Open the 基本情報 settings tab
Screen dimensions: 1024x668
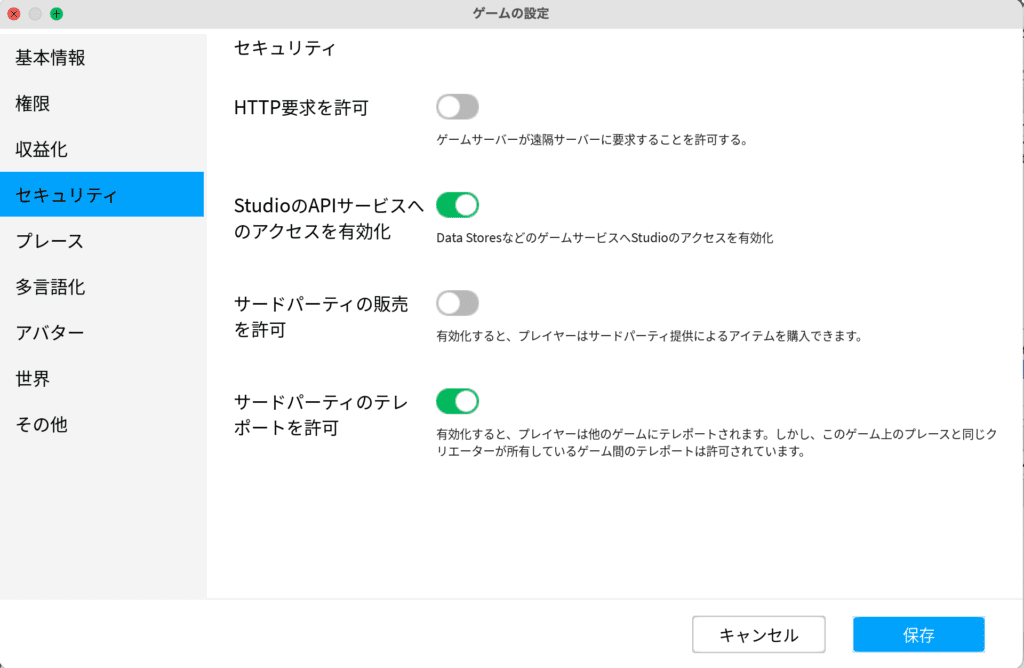pos(50,58)
